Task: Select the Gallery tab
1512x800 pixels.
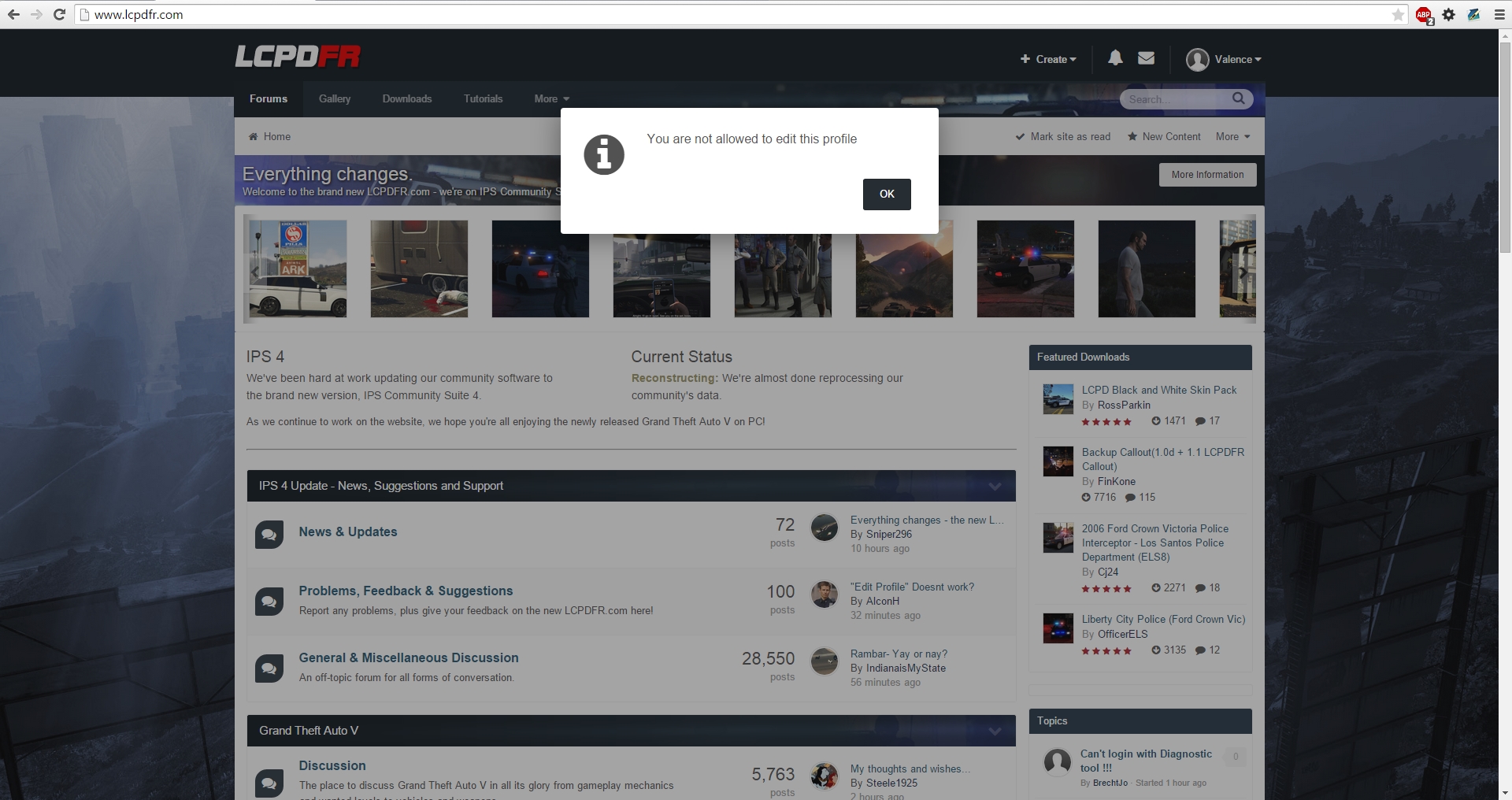Action: [x=335, y=98]
